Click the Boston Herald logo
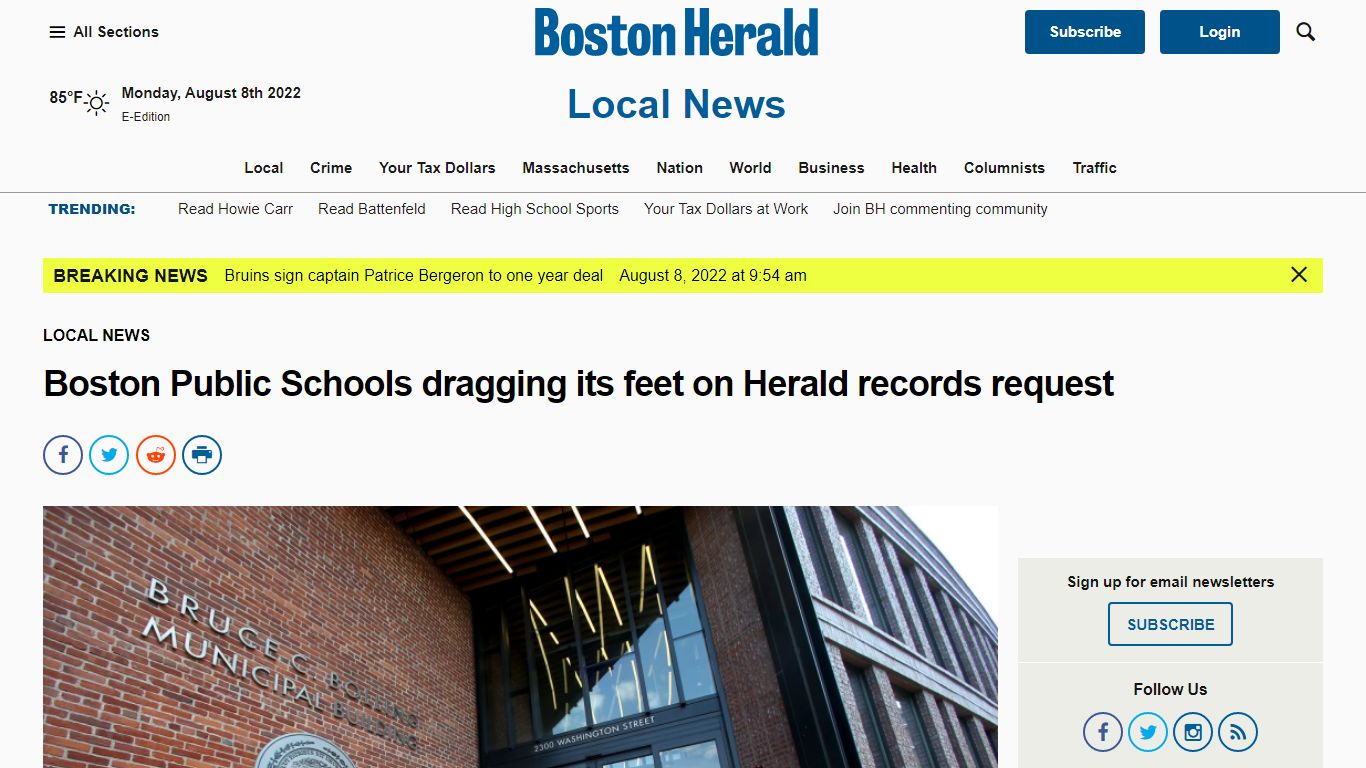This screenshot has height=768, width=1366. click(677, 32)
